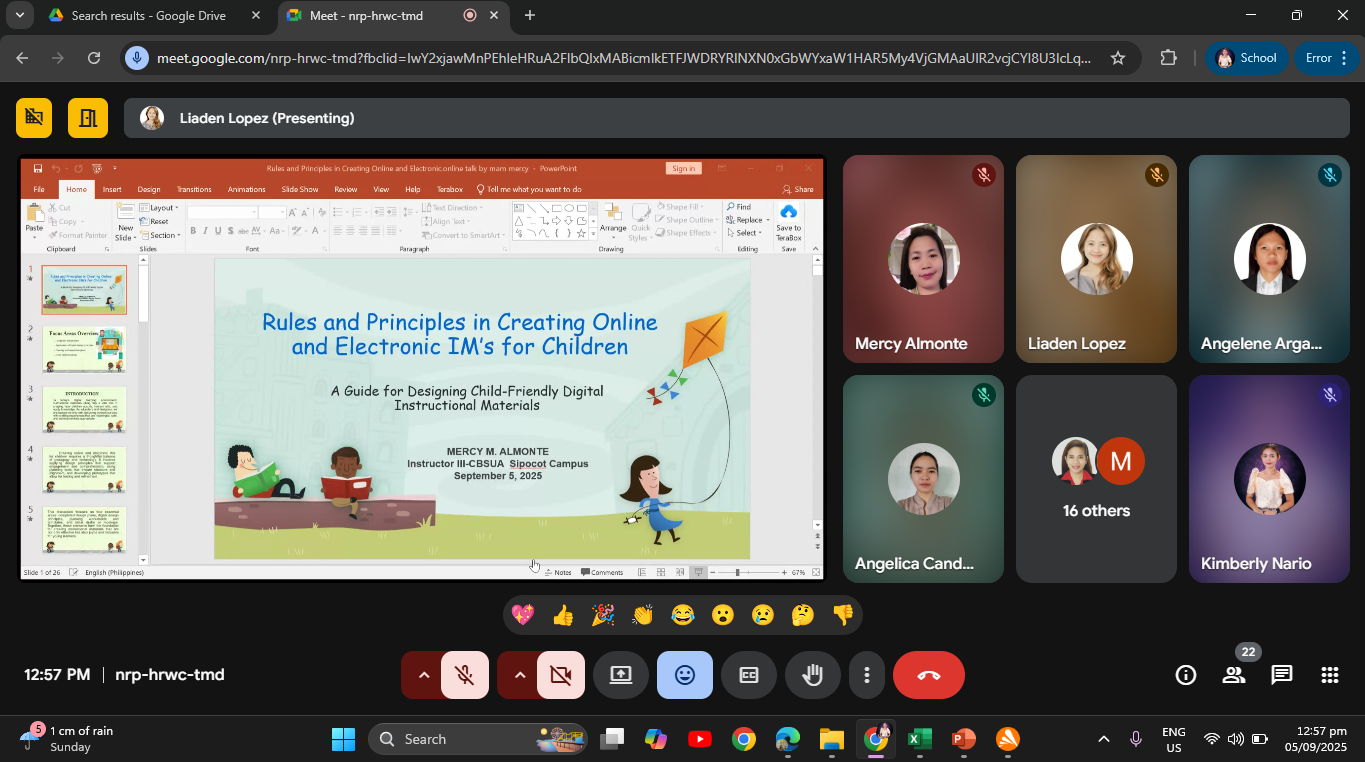
Task: Toggle closed captions button
Action: [x=749, y=675]
